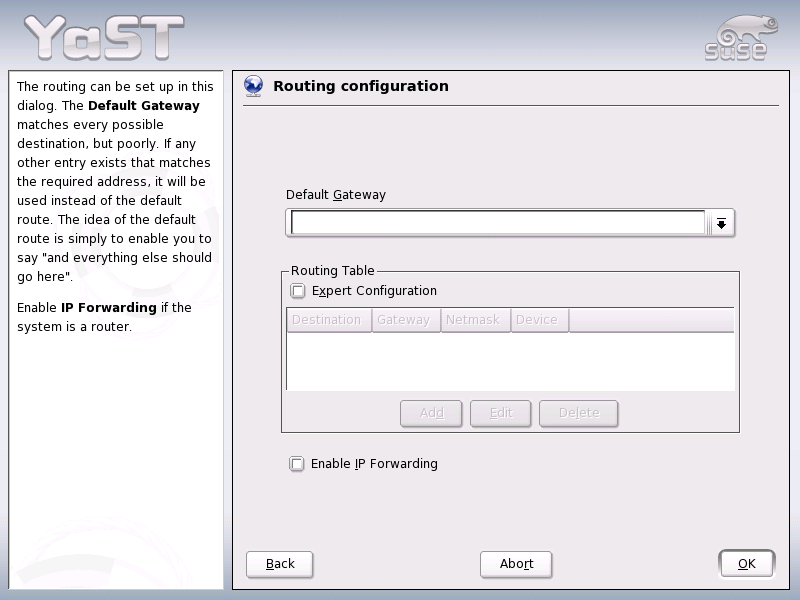
Task: Open the Default Gateway dropdown
Action: 722,222
